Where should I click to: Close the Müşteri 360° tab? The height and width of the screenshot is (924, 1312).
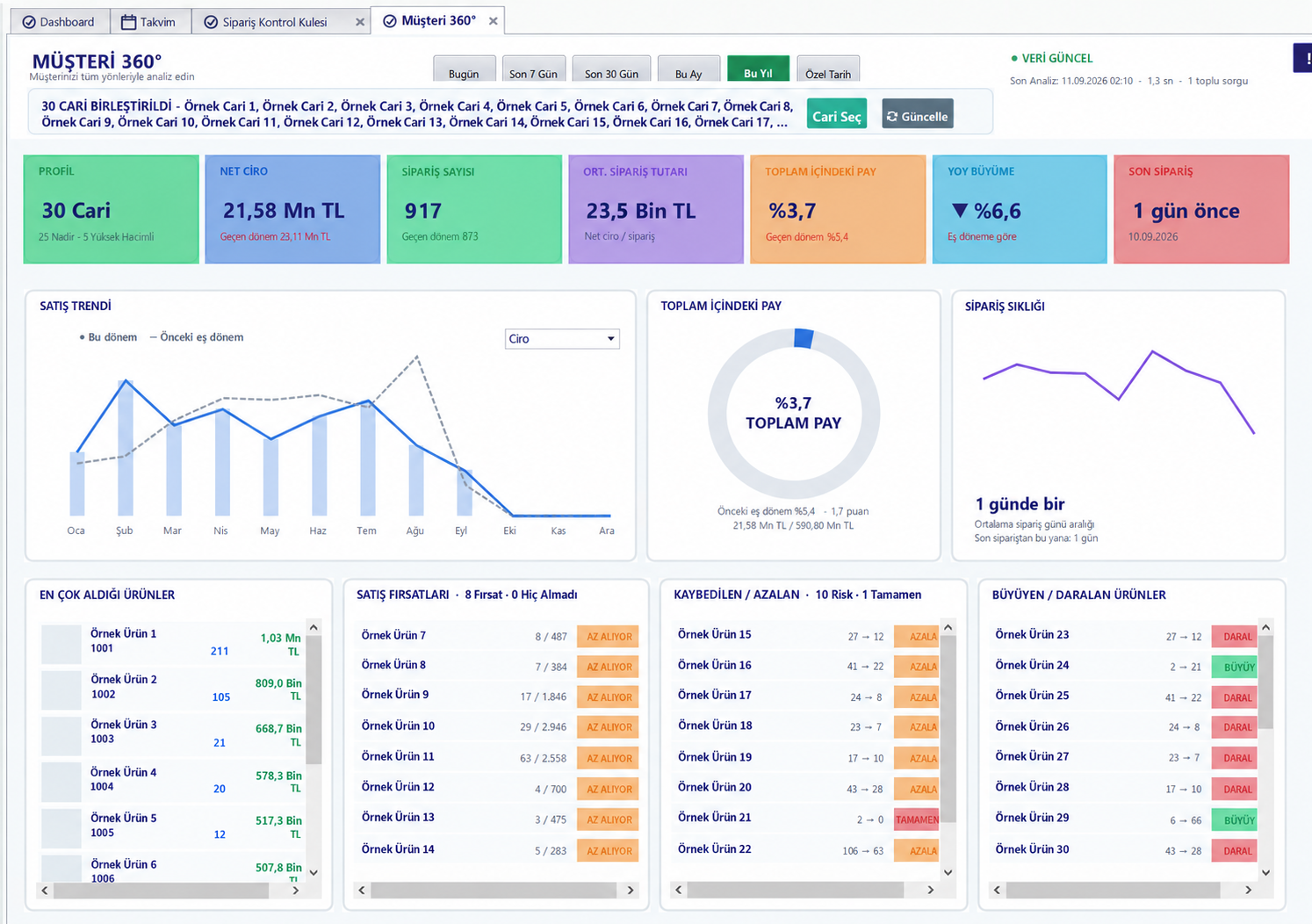(494, 21)
